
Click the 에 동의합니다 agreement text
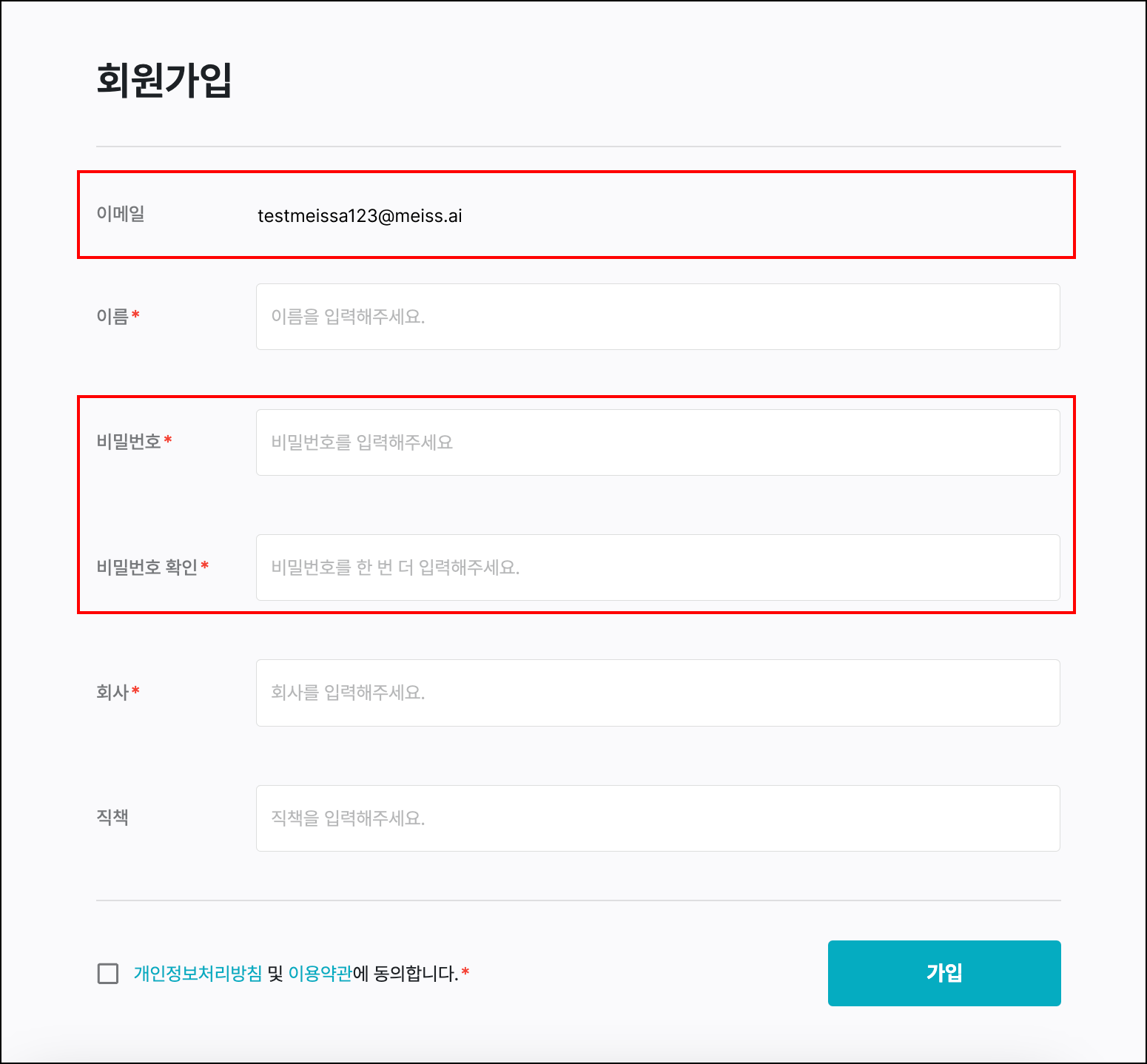pyautogui.click(x=406, y=974)
